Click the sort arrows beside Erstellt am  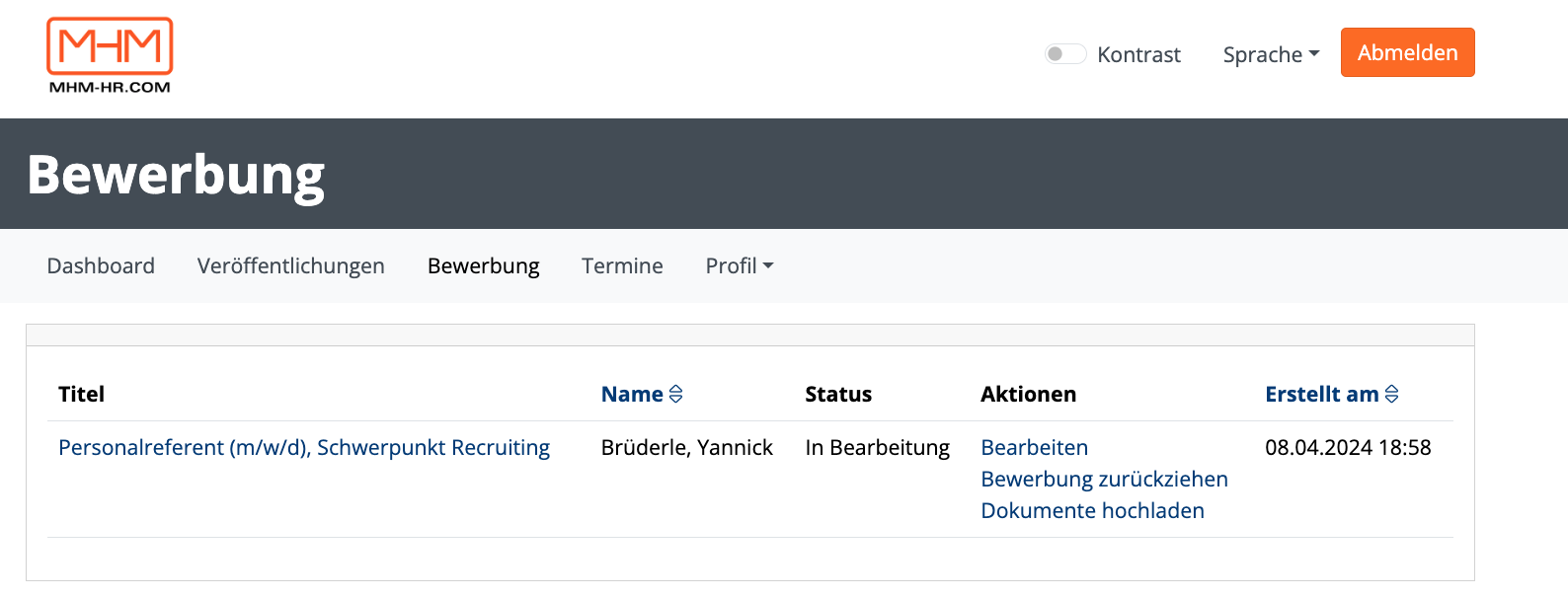coord(1391,394)
